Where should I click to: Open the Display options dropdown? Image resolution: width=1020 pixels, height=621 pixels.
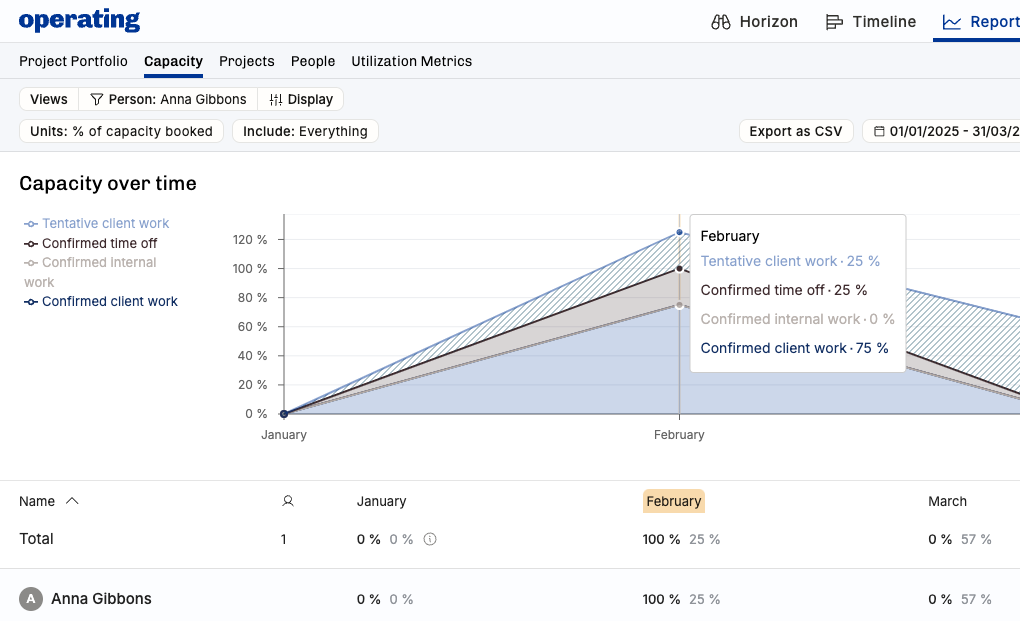tap(301, 99)
